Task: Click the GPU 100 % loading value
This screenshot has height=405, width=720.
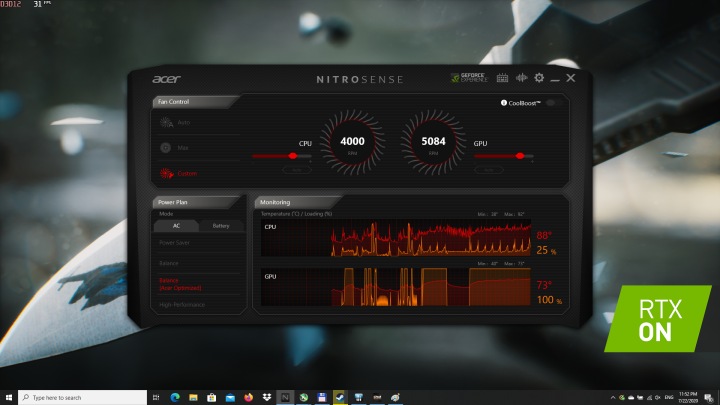Action: (549, 300)
